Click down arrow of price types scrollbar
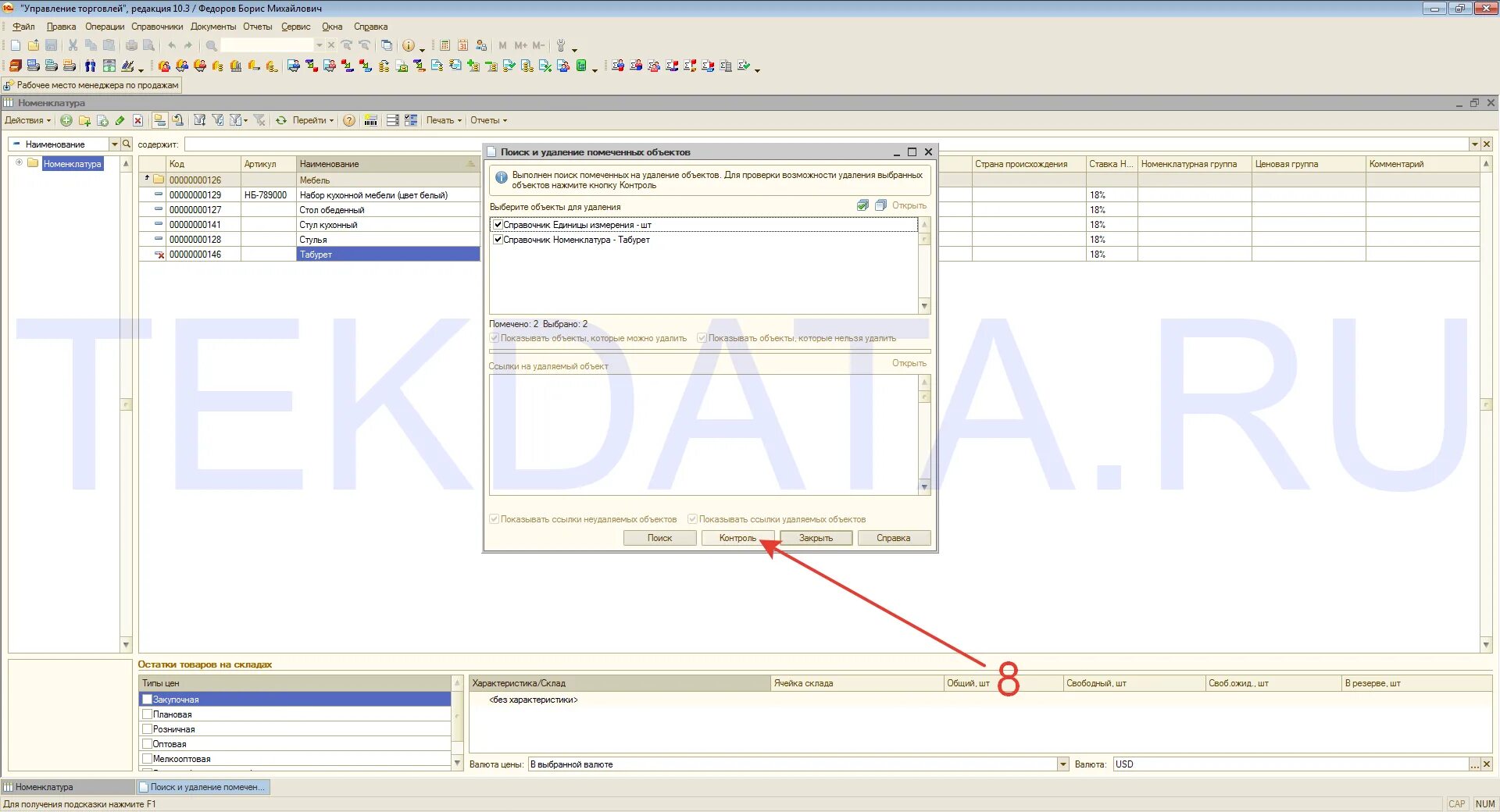Viewport: 1500px width, 812px height. pos(457,762)
